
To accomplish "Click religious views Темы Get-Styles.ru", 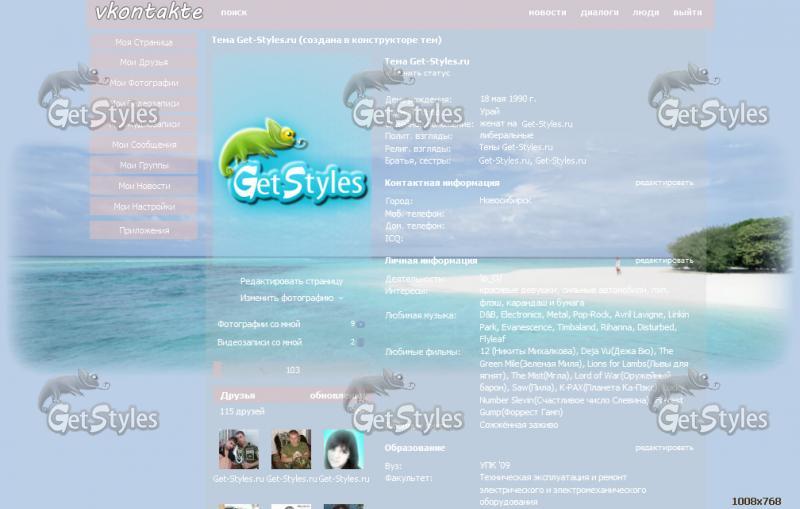I will pyautogui.click(x=516, y=147).
